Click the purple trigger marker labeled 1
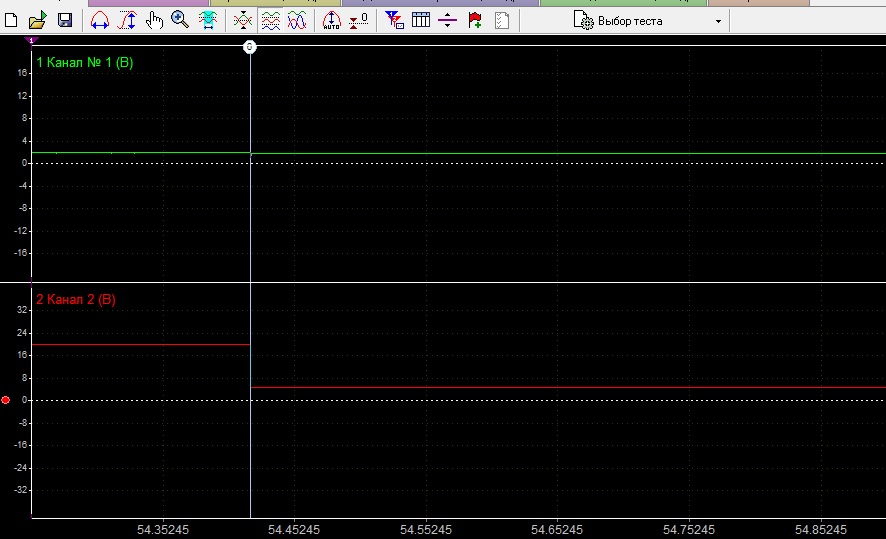 [32, 41]
